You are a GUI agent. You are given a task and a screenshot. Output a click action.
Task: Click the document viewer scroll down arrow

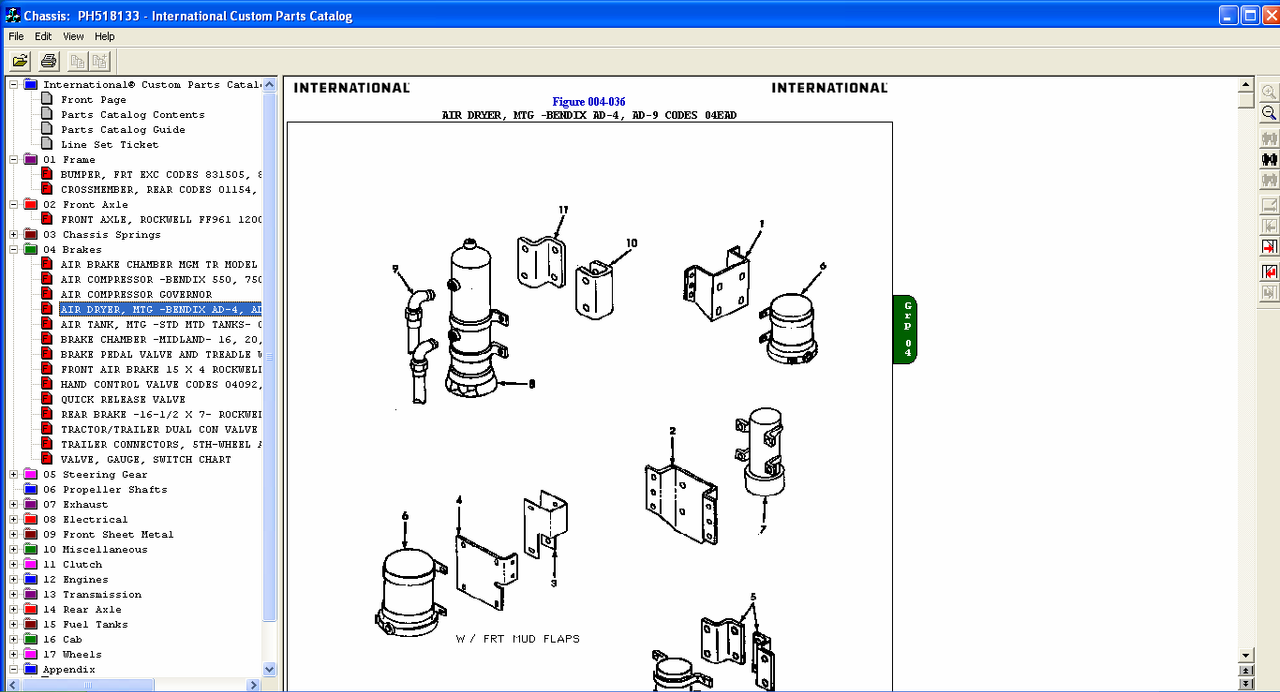coord(1246,655)
